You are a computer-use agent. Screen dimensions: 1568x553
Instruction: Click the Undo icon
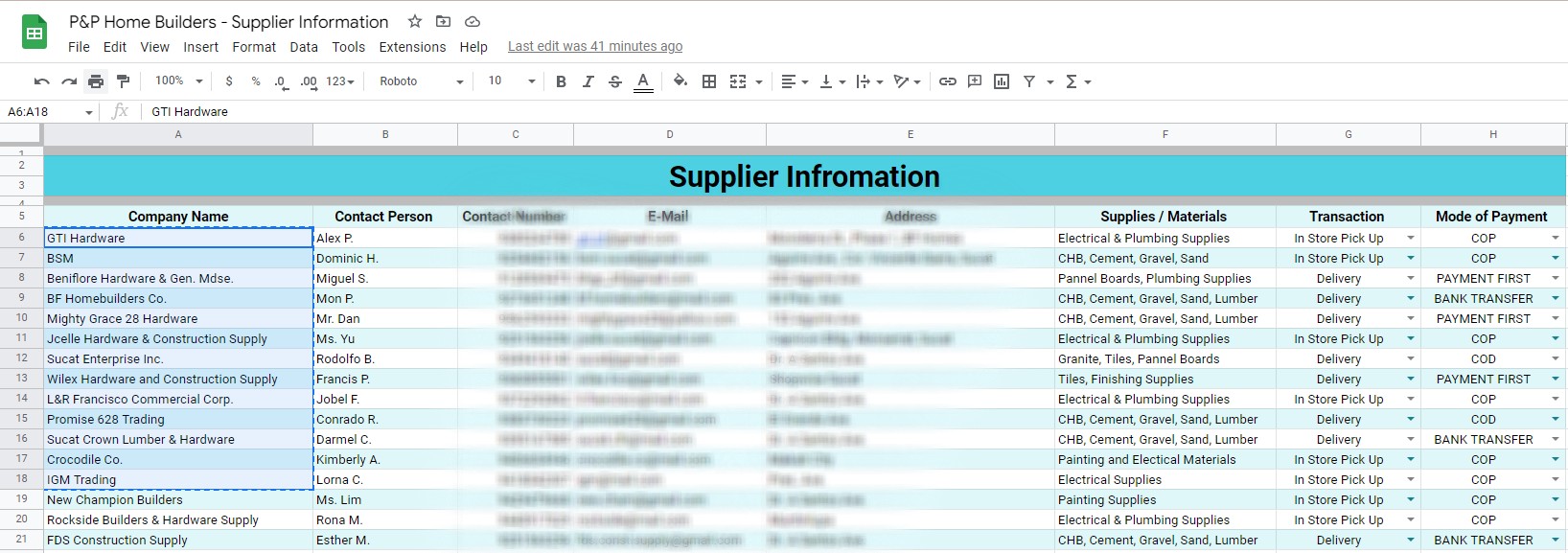41,81
